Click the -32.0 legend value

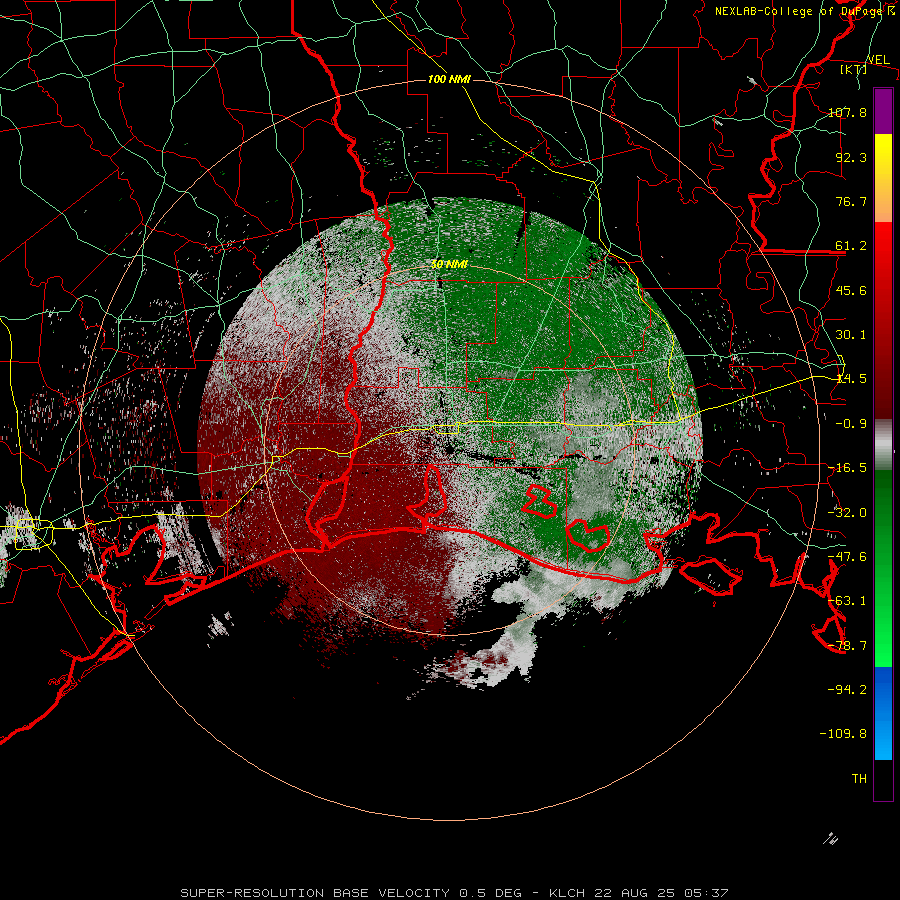[847, 512]
